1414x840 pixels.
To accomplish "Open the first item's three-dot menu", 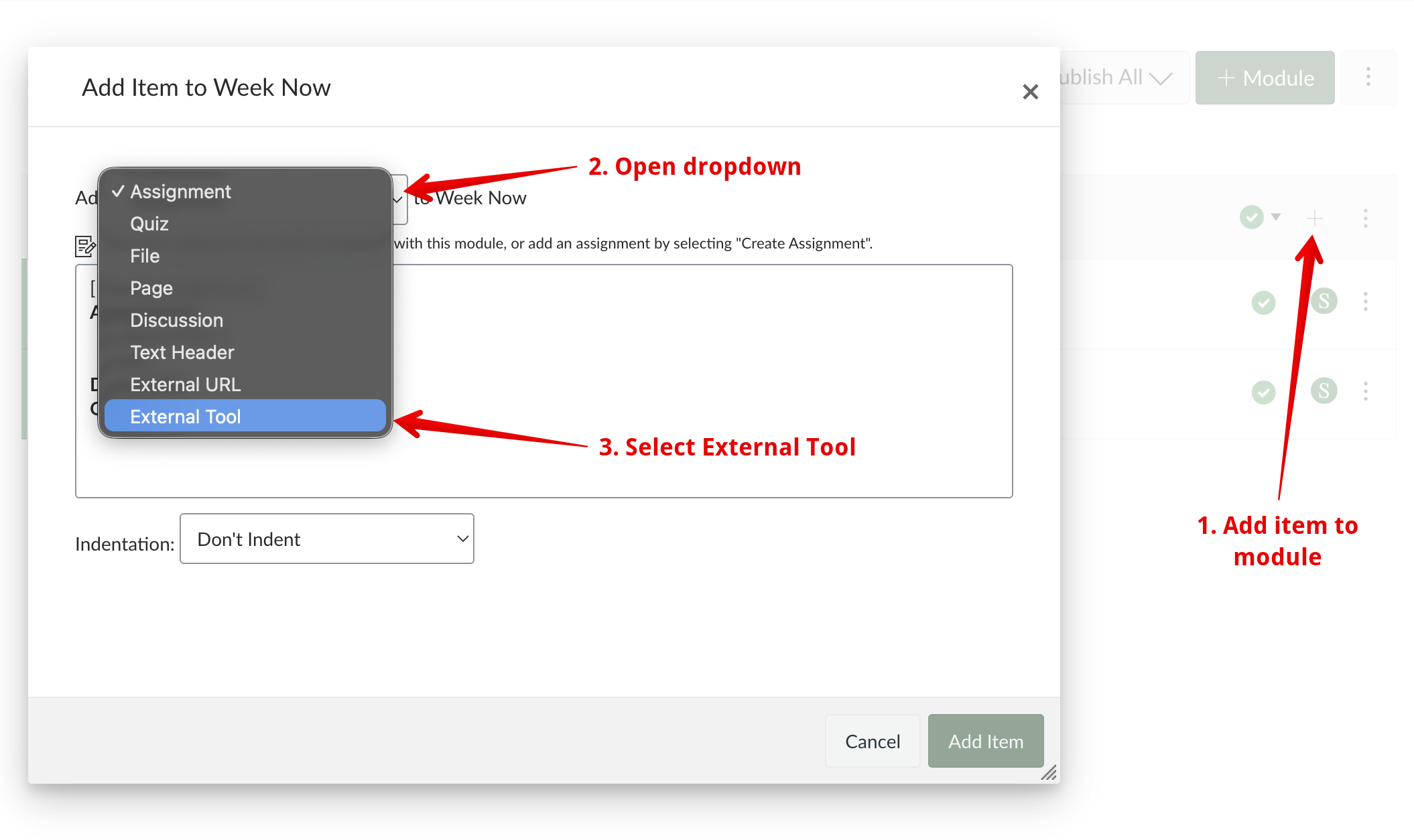I will coord(1365,301).
